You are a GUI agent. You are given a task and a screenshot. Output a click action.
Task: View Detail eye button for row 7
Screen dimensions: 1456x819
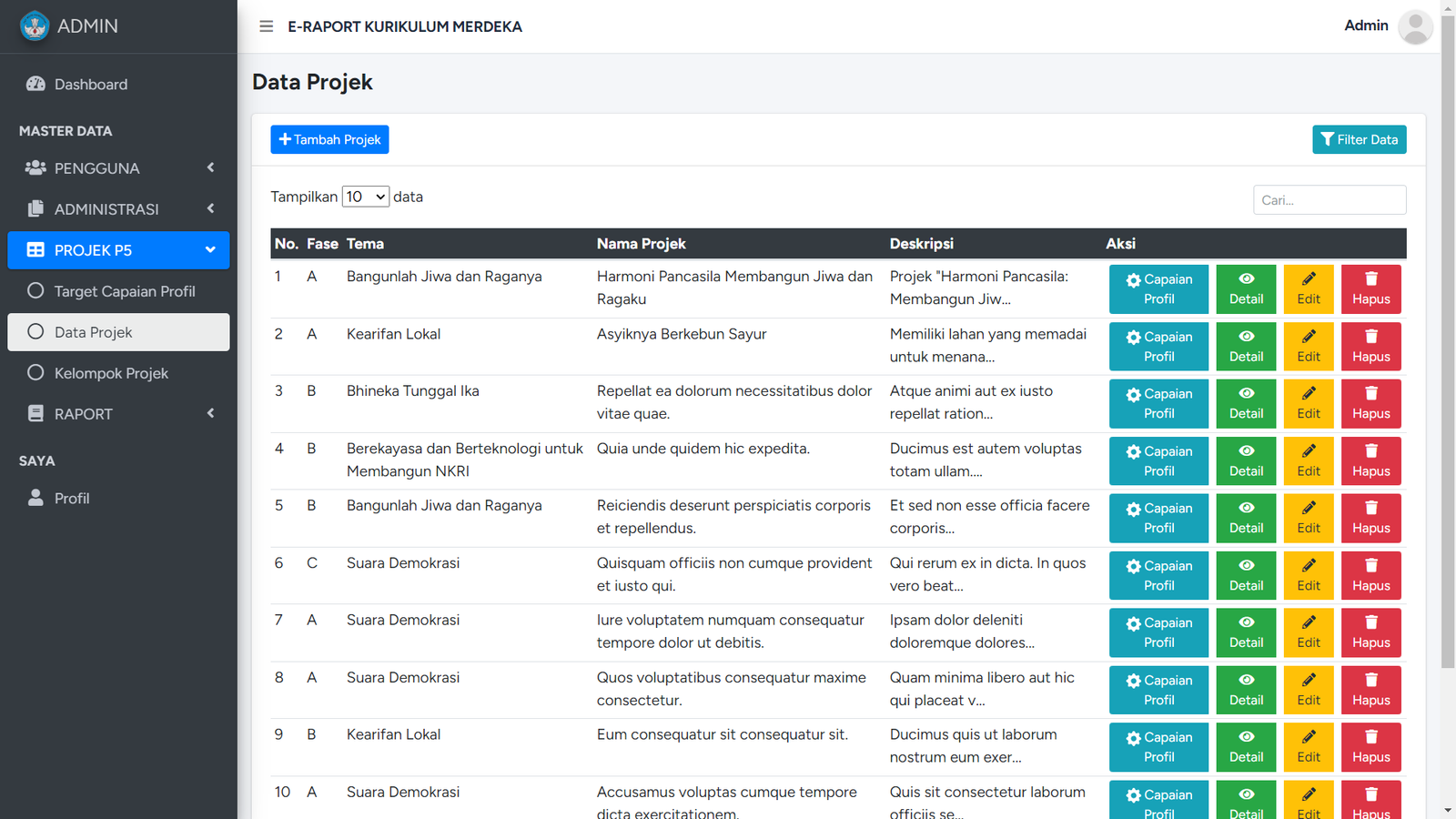click(x=1246, y=632)
